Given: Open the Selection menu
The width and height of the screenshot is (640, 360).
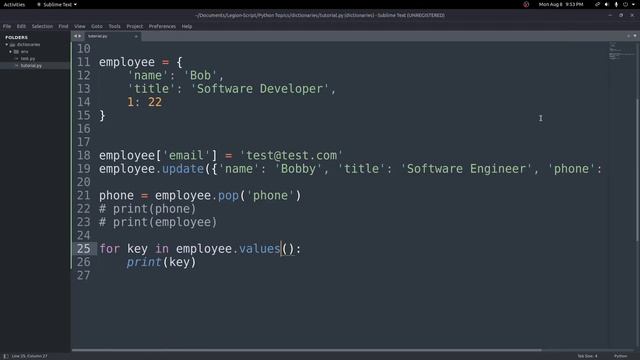Looking at the screenshot, I should point(42,26).
